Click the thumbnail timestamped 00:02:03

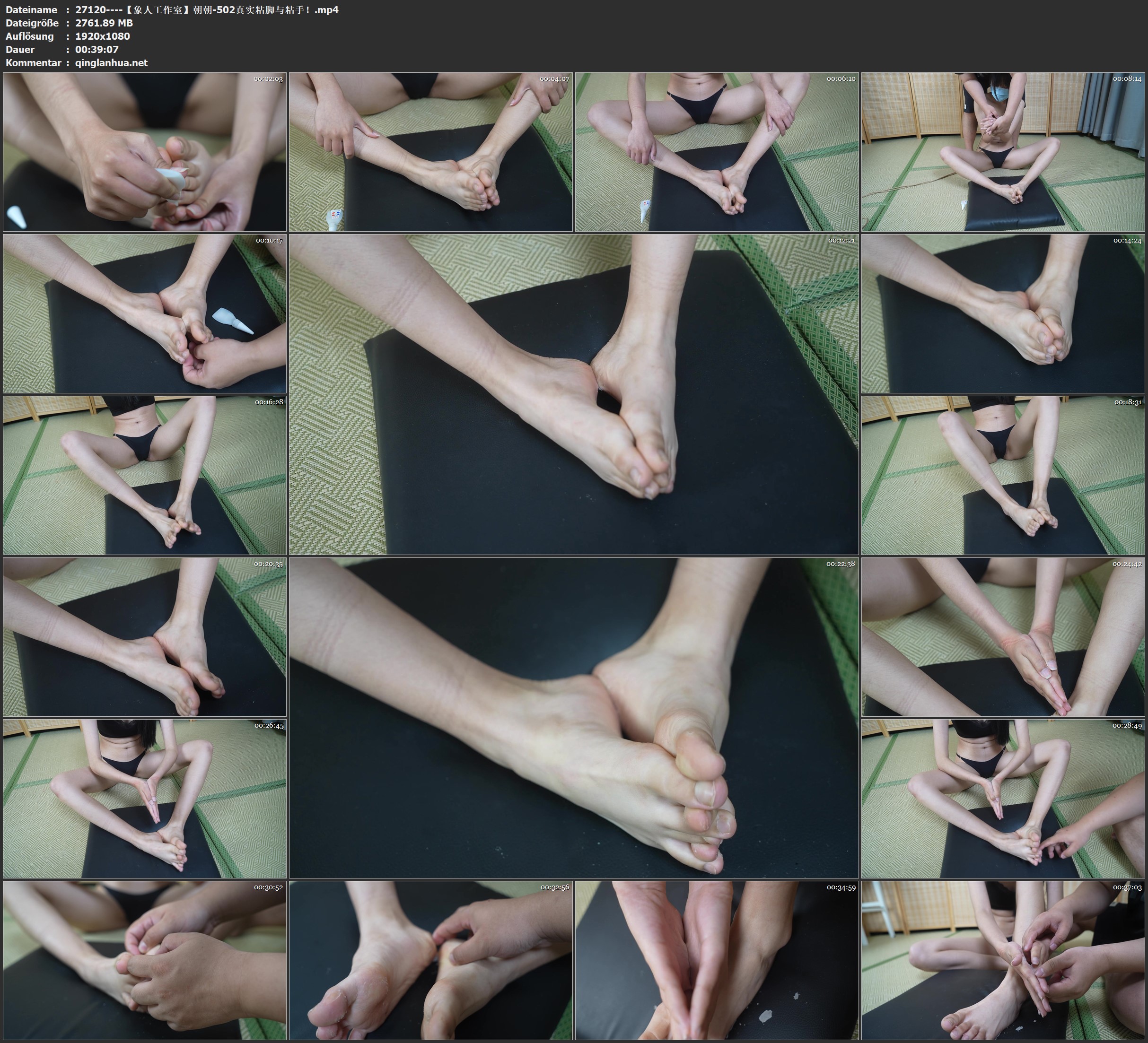point(145,151)
